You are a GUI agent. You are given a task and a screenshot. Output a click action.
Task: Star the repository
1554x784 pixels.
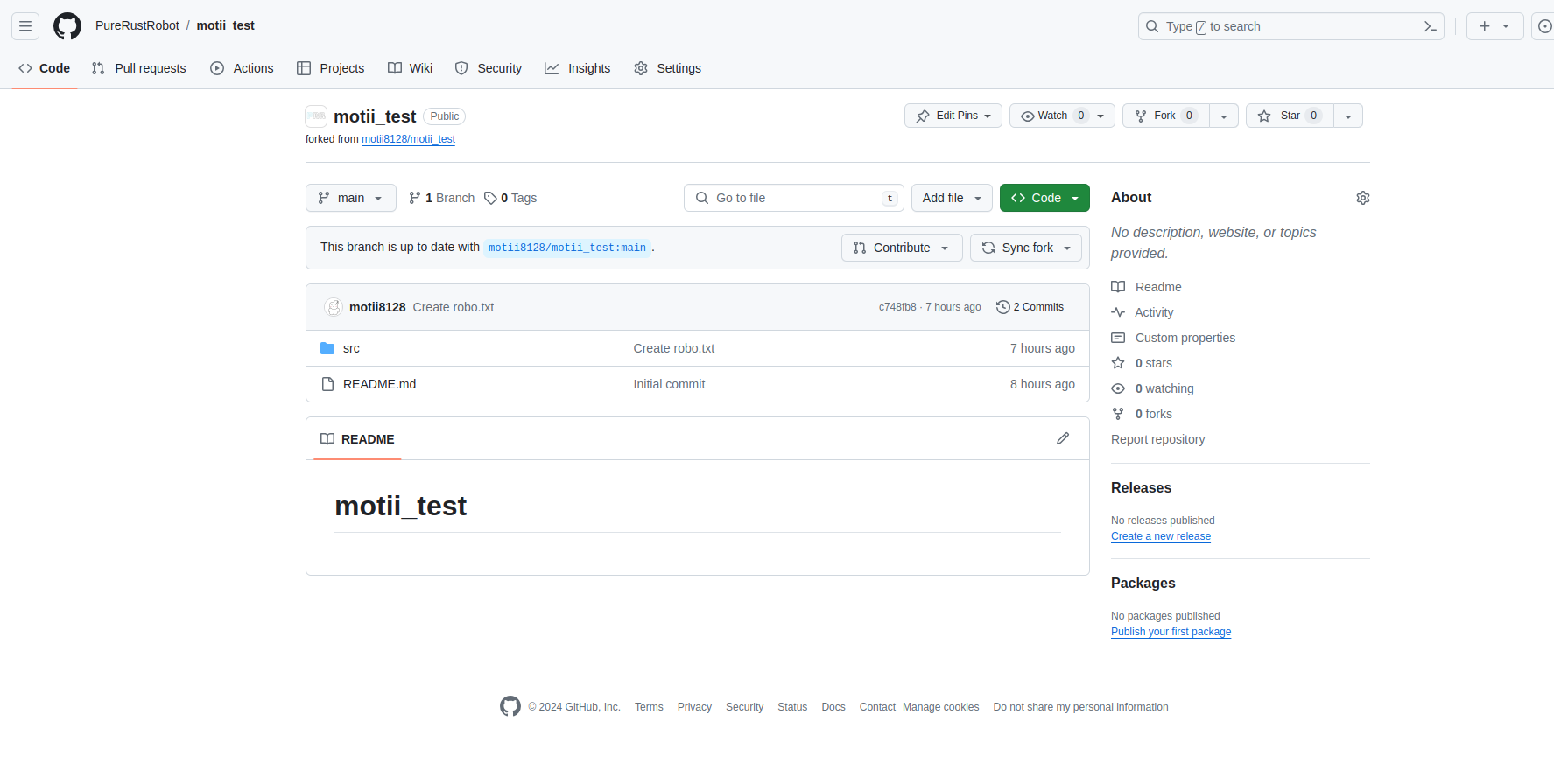1290,115
